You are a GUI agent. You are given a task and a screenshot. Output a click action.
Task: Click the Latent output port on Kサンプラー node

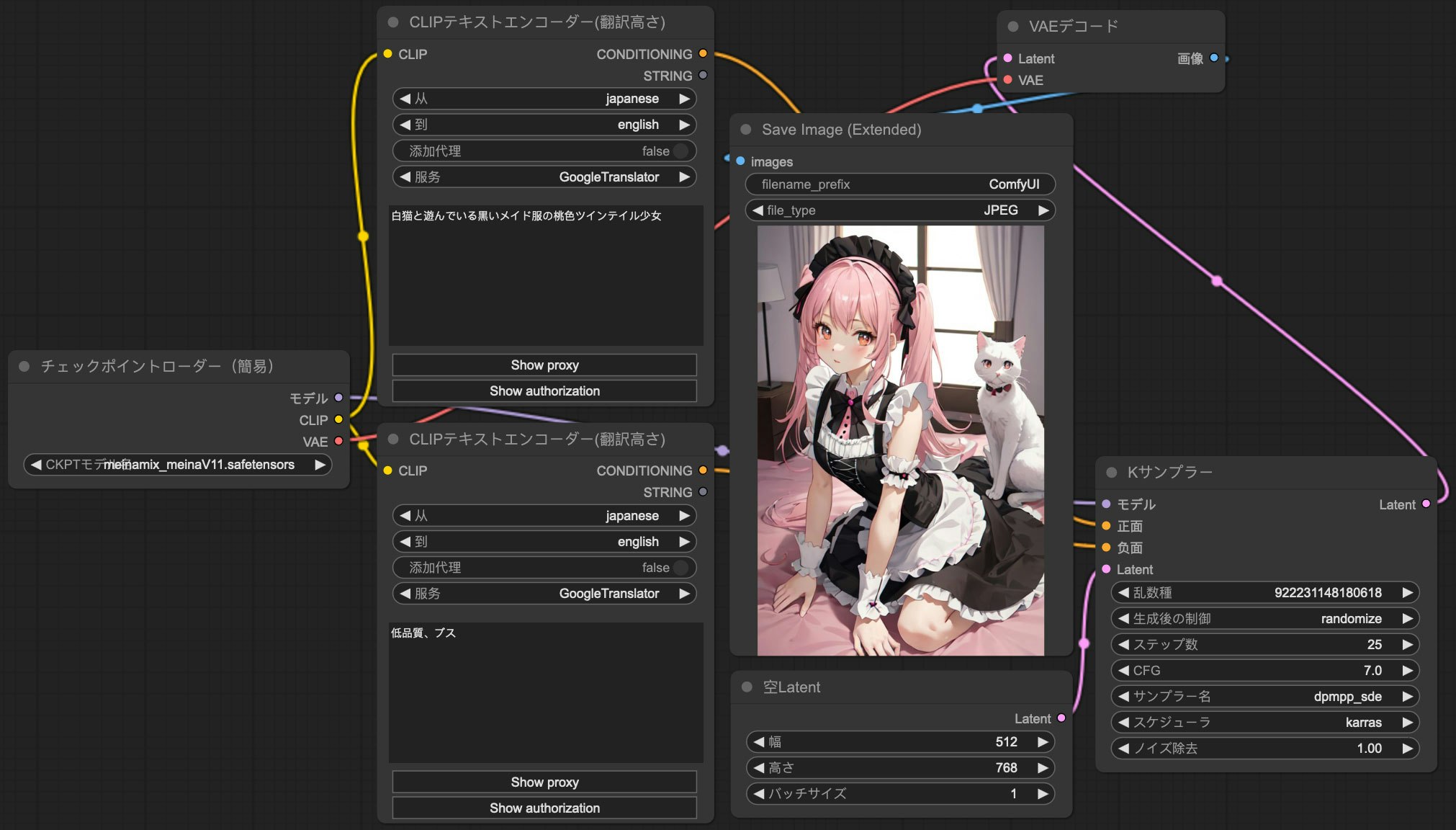pos(1428,504)
